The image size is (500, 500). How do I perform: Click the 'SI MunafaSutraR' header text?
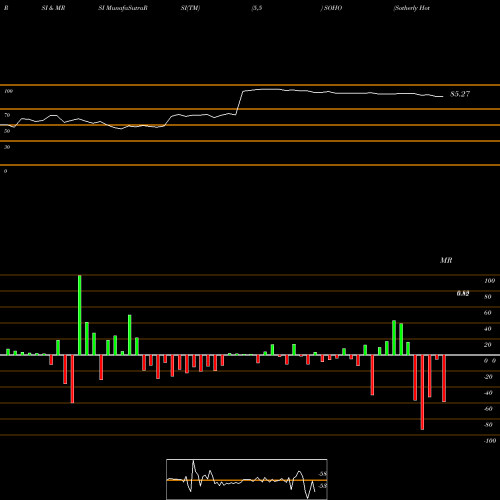click(x=123, y=8)
